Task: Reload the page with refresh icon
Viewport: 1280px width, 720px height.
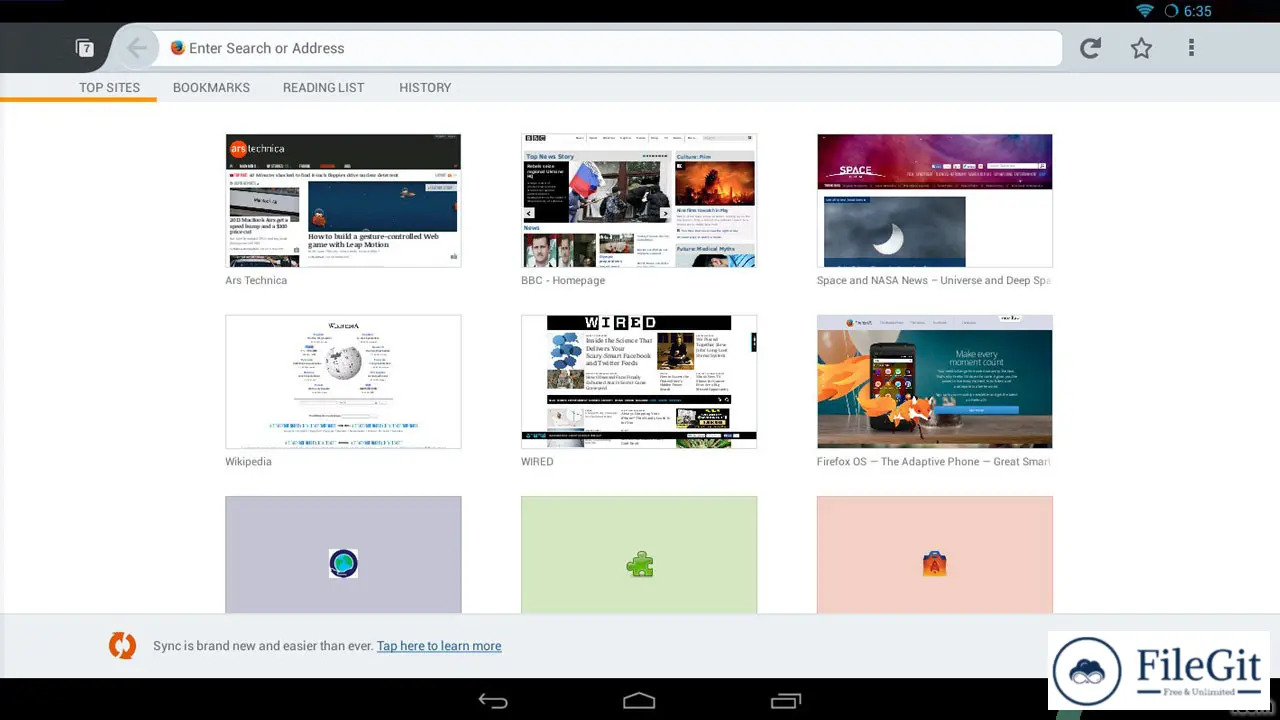Action: tap(1090, 48)
